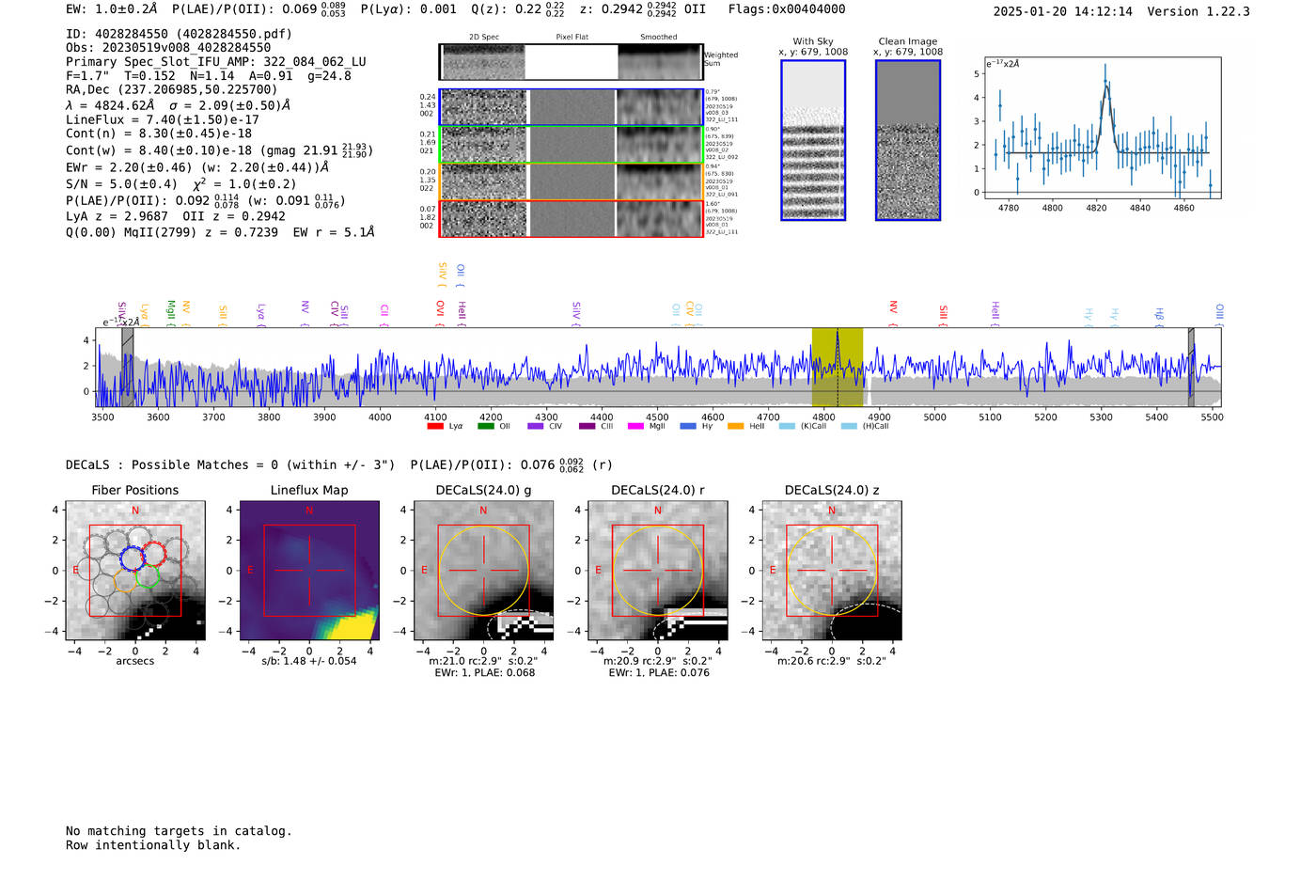Open the DECaLS(24.0) r cutout
1316x896 pixels.
657,571
